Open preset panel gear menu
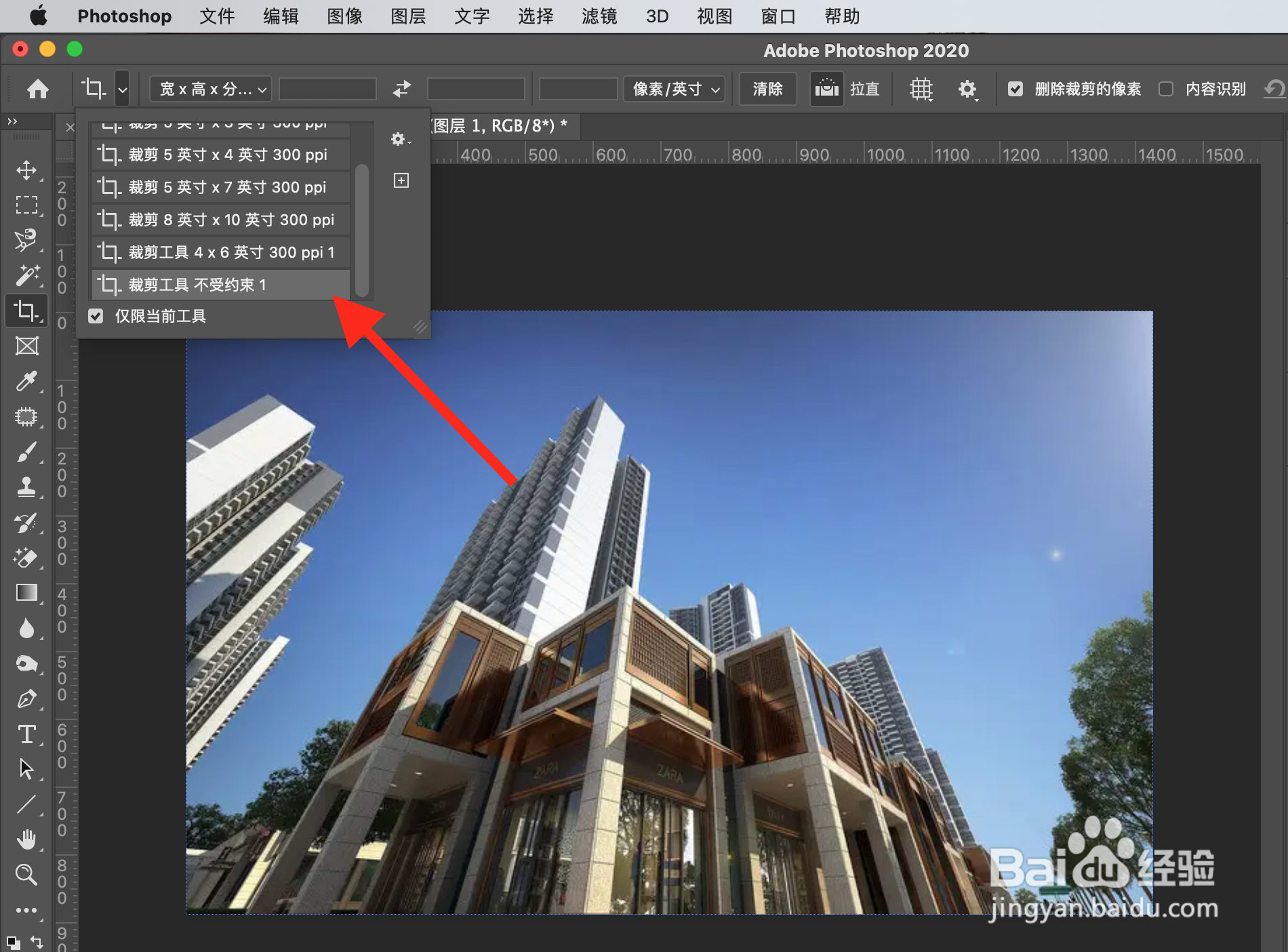1288x952 pixels. 400,139
